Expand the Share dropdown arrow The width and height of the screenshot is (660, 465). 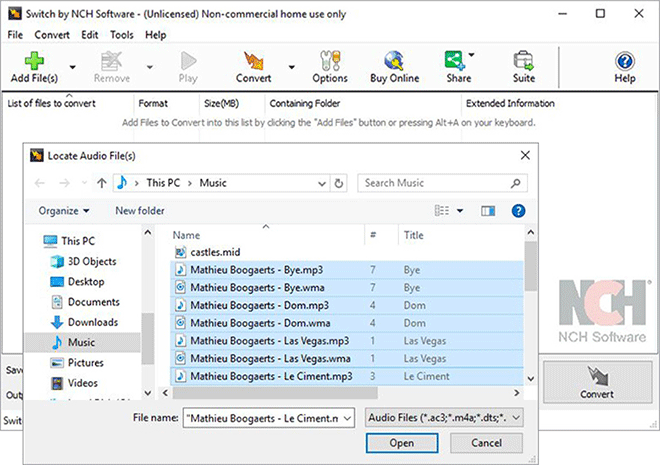[471, 55]
